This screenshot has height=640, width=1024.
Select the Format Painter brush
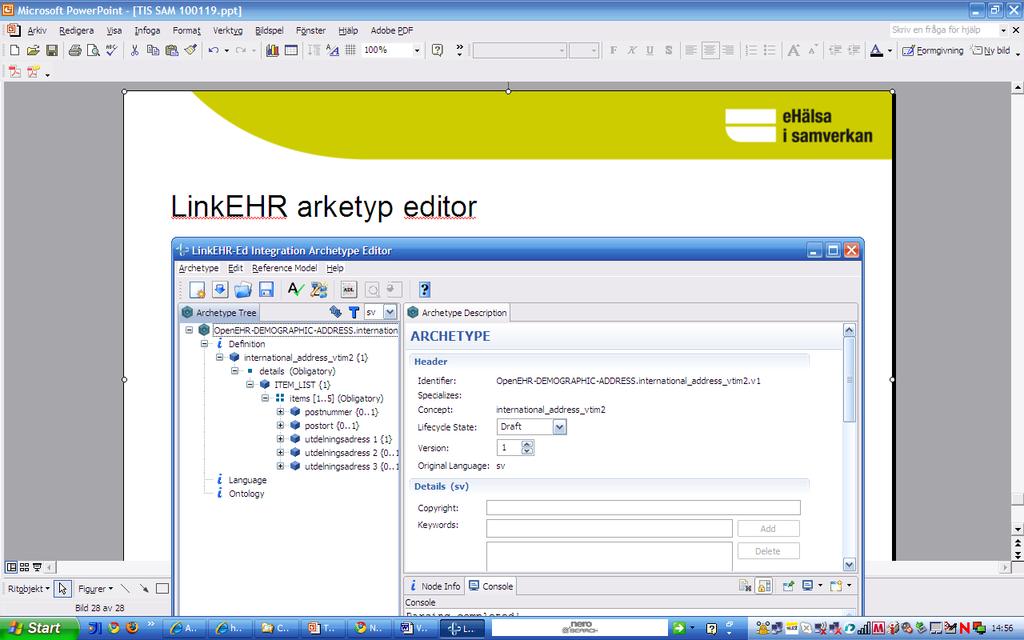point(190,50)
